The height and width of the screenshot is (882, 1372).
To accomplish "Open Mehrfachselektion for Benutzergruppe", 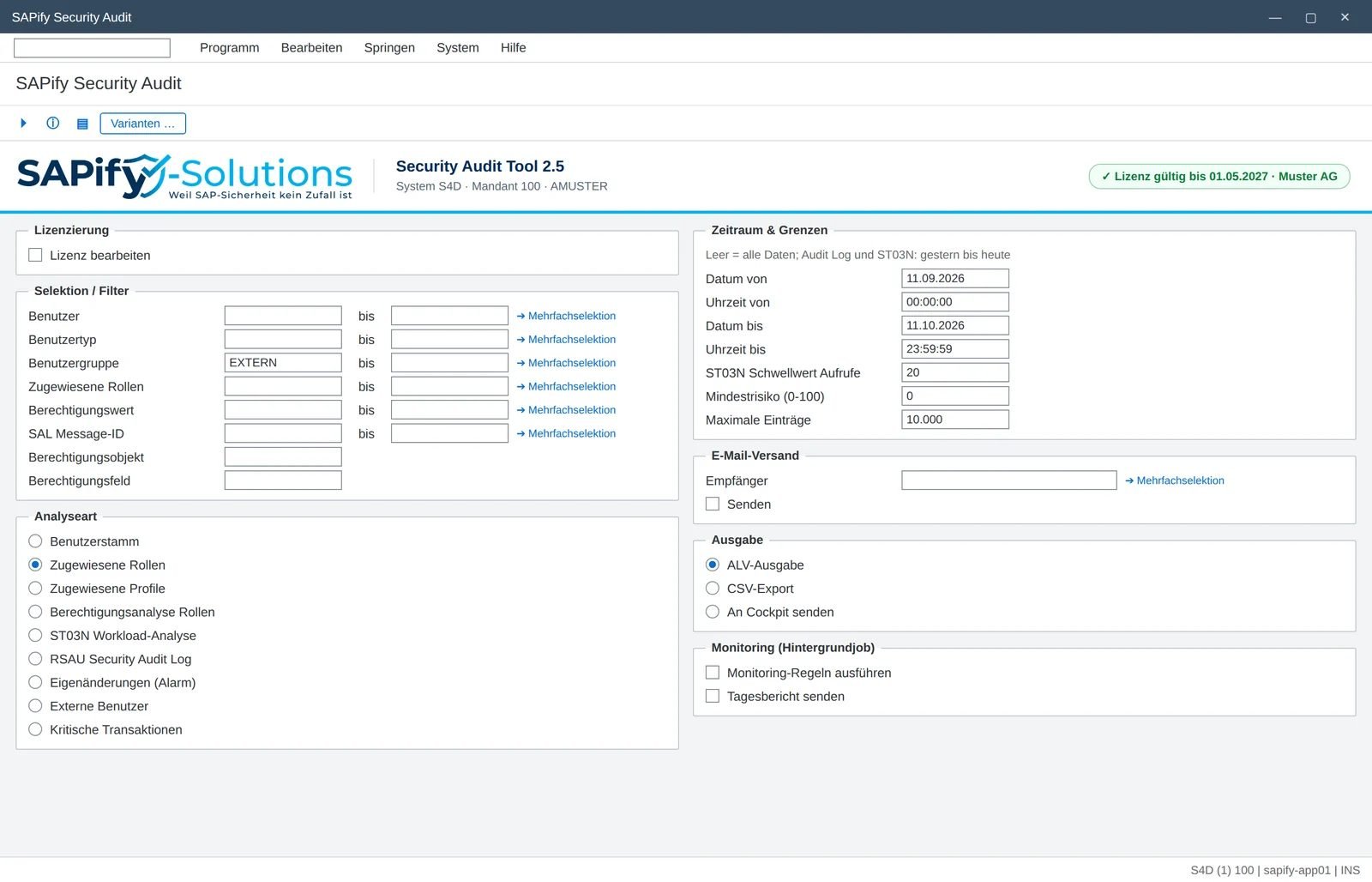I will pyautogui.click(x=566, y=363).
